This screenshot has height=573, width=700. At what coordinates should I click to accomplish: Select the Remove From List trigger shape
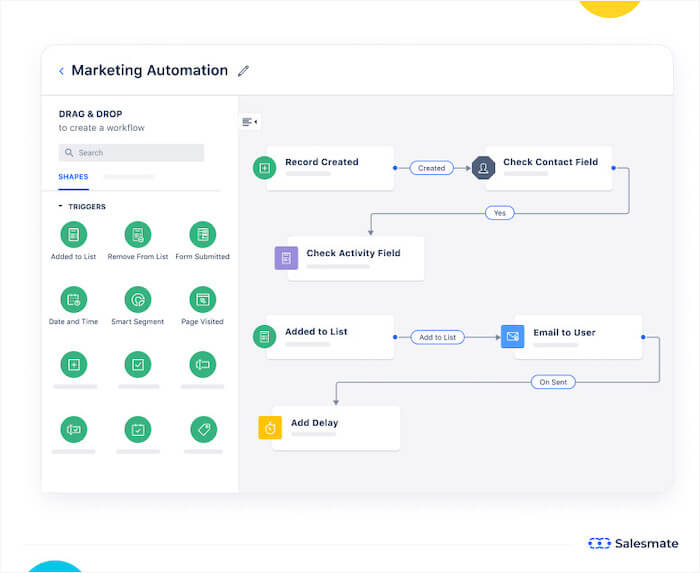138,234
